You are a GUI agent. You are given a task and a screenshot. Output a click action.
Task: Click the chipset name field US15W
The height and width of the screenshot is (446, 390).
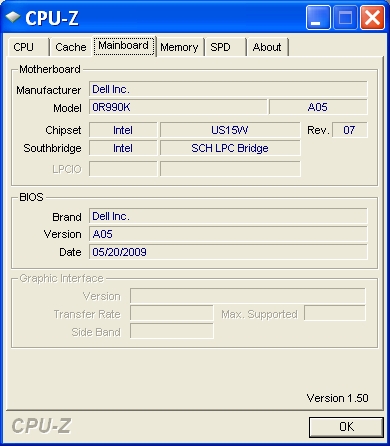click(x=230, y=130)
